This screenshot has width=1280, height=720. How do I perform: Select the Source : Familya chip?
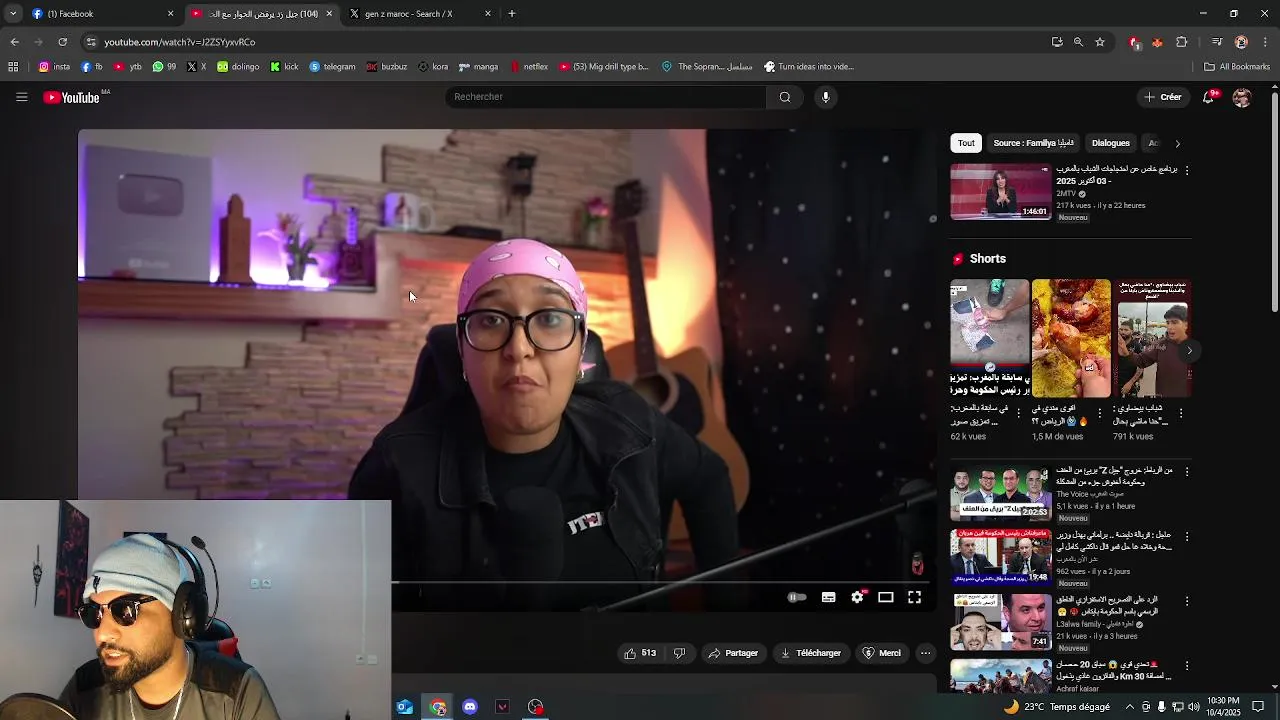point(1034,143)
